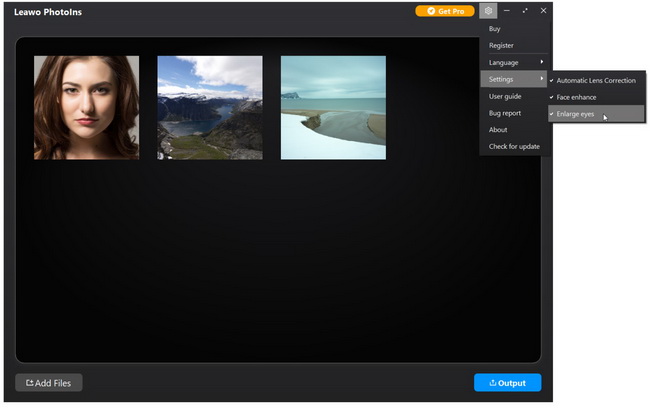Select the woman portrait thumbnail

pos(86,107)
